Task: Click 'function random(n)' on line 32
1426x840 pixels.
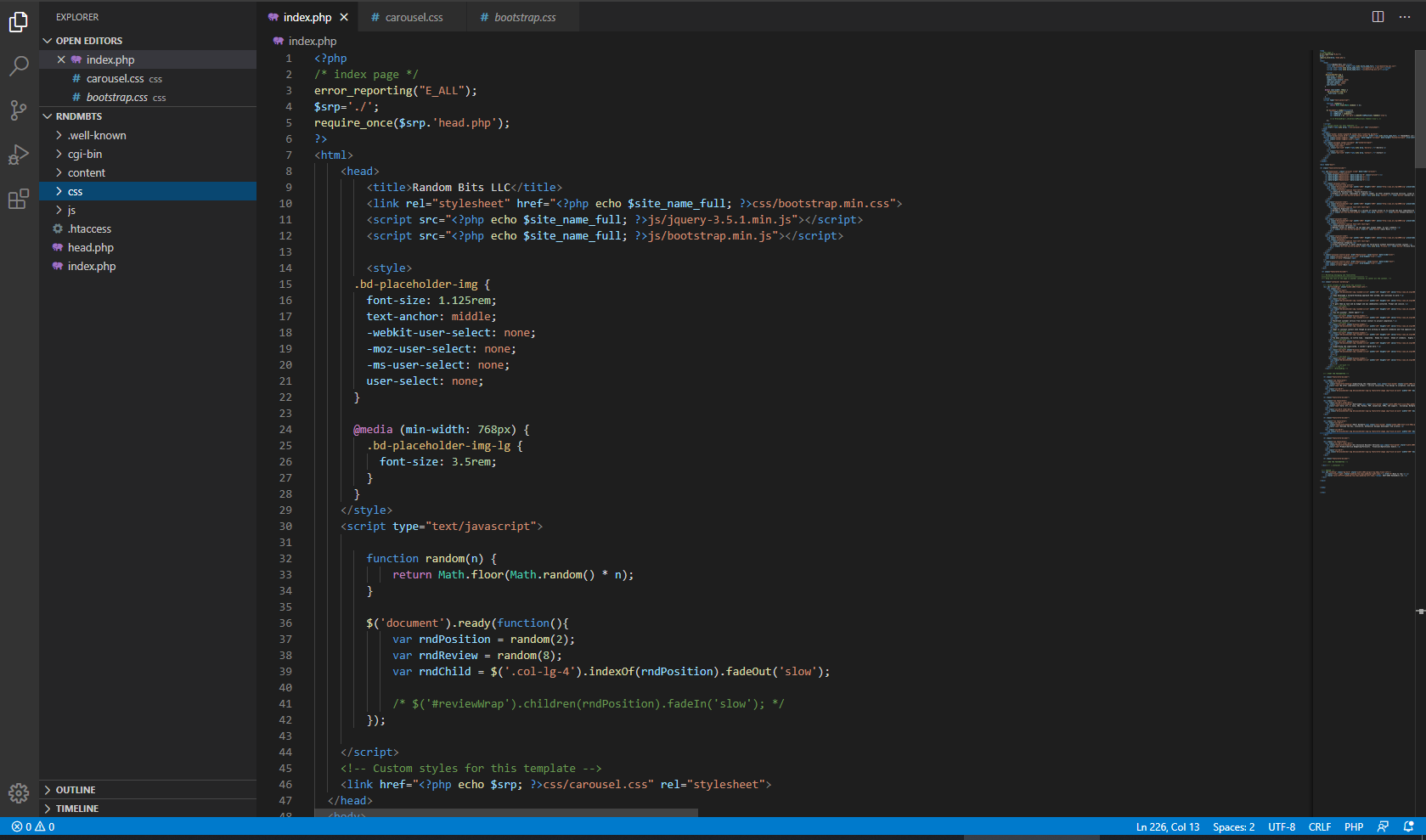Action: [x=425, y=559]
